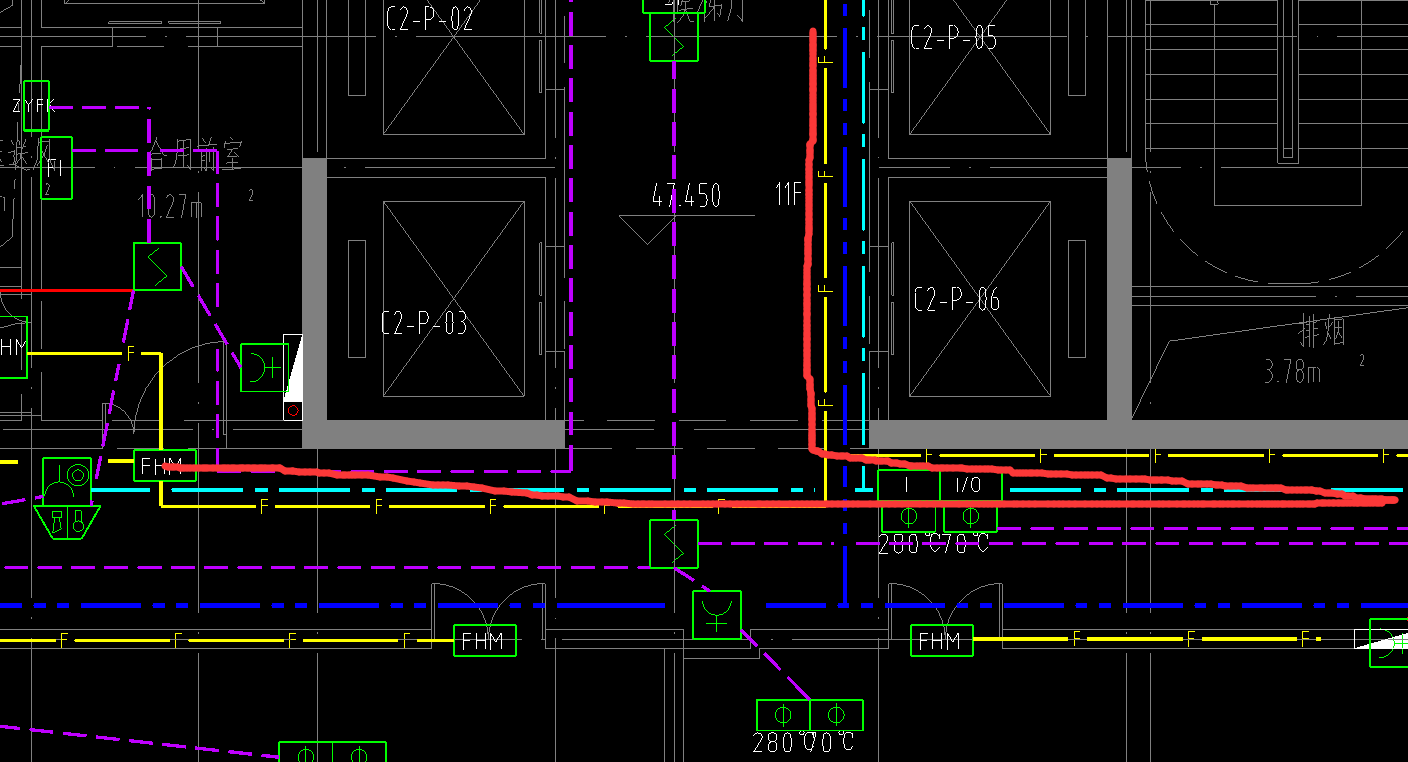Select the right damper symbol above the lower 280℃ label

[836, 715]
